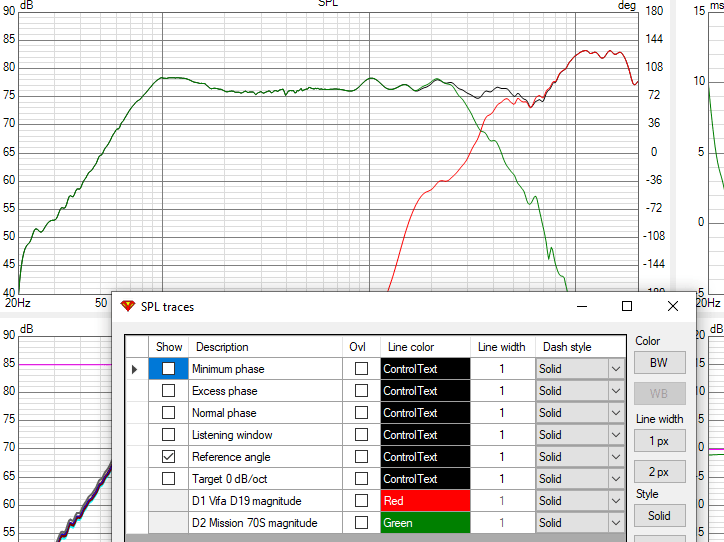
Task: Open Dash style dropdown for Reference angle
Action: tap(616, 457)
